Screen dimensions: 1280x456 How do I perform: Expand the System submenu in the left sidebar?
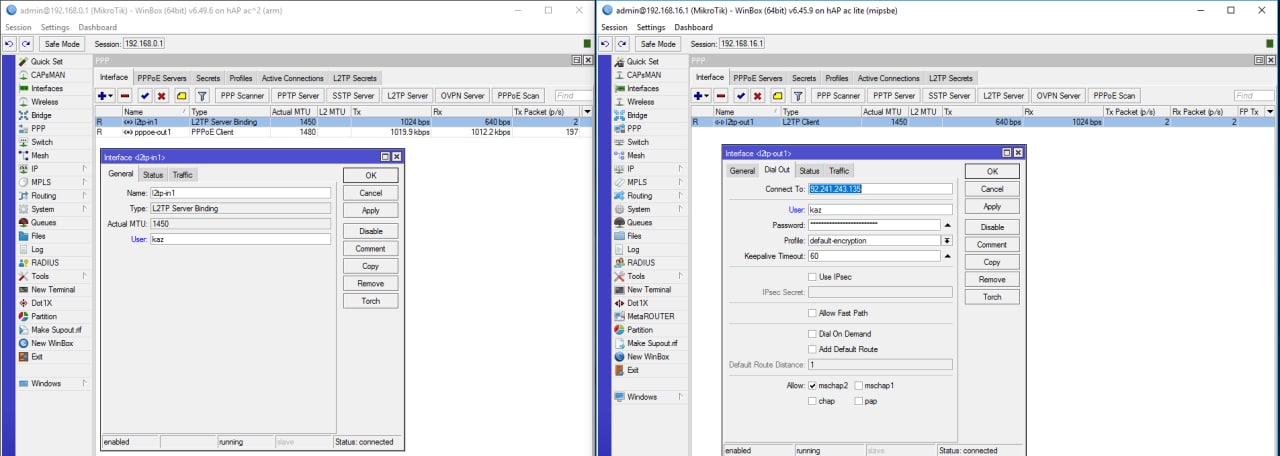click(83, 209)
